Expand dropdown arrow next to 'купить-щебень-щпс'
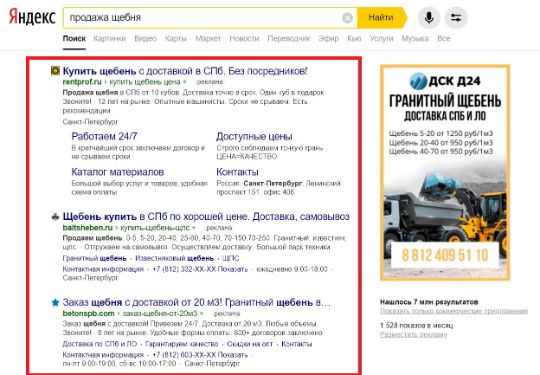 tap(194, 228)
